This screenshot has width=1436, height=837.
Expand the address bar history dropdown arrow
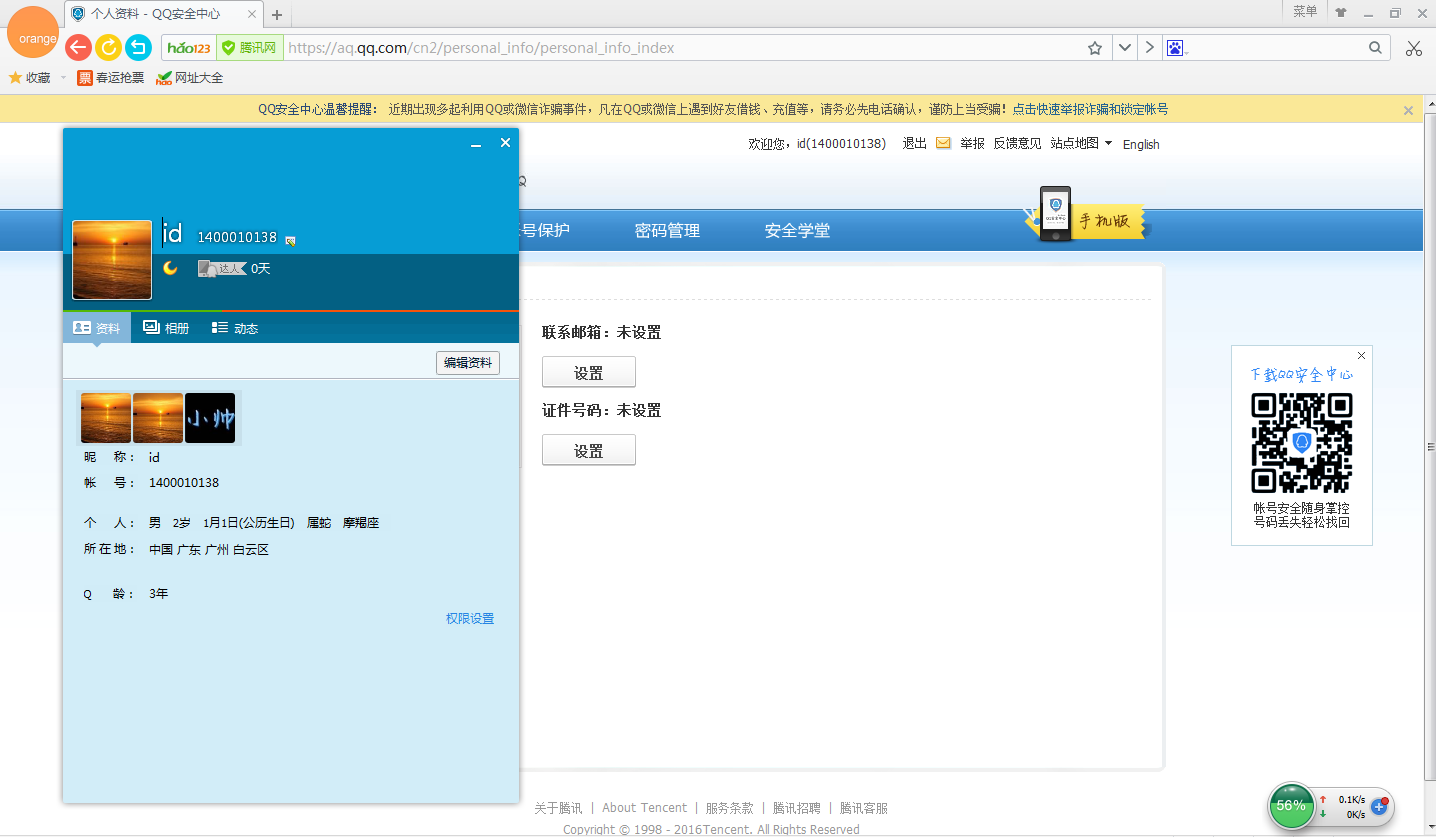point(1125,48)
